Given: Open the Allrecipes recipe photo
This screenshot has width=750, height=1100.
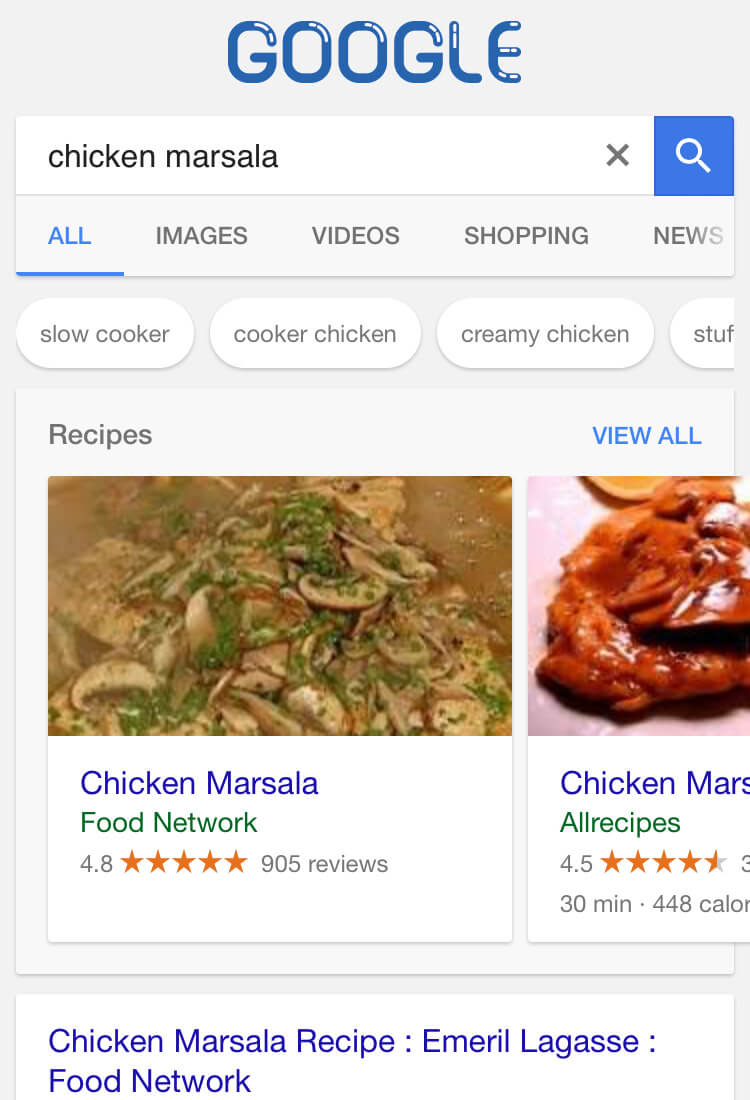Looking at the screenshot, I should pos(640,606).
